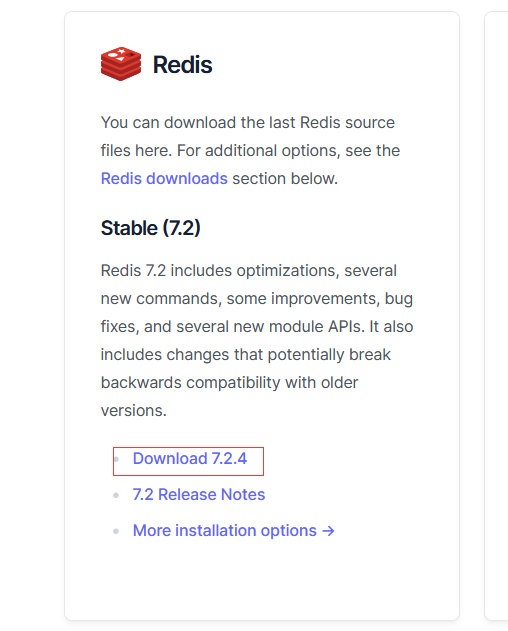
Task: Click the 'section below.' text
Action: [x=285, y=178]
